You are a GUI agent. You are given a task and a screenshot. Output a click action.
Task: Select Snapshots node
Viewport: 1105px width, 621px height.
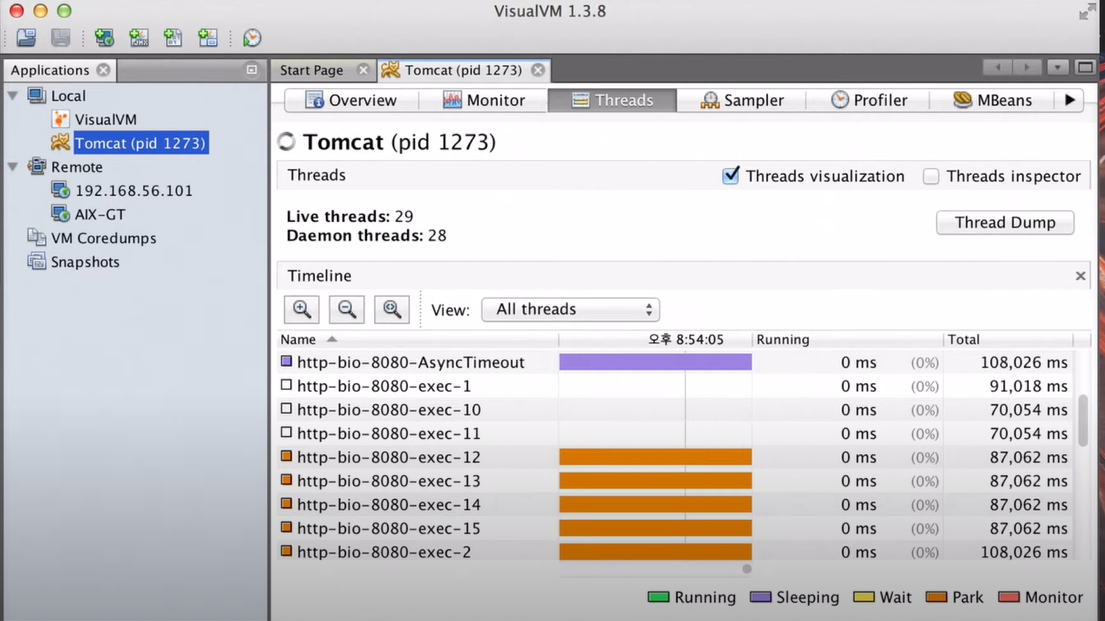(x=85, y=262)
